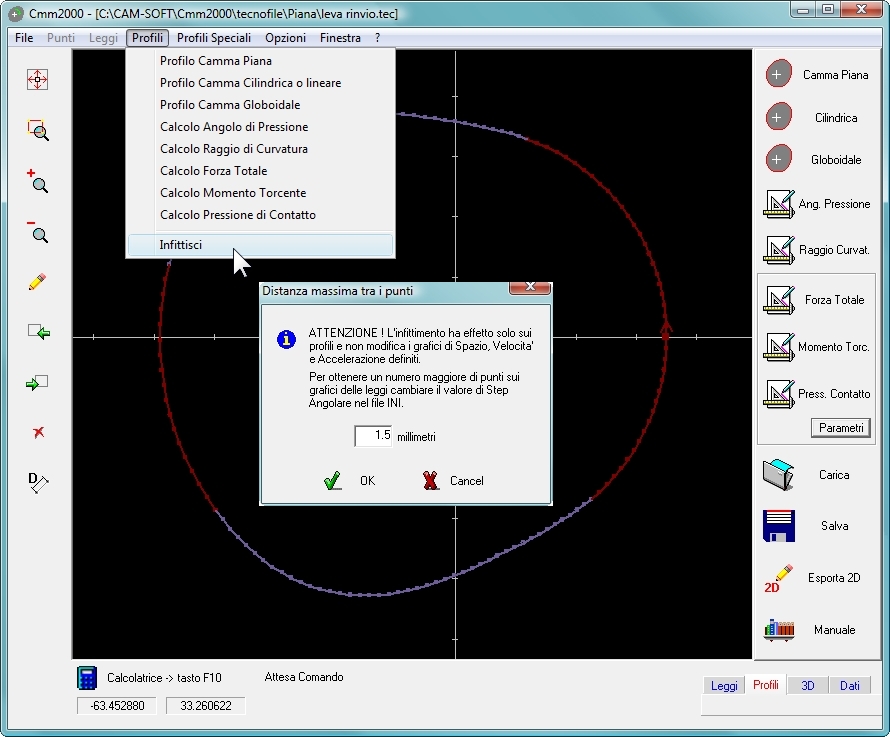Click the Globoidale cam icon

(778, 160)
